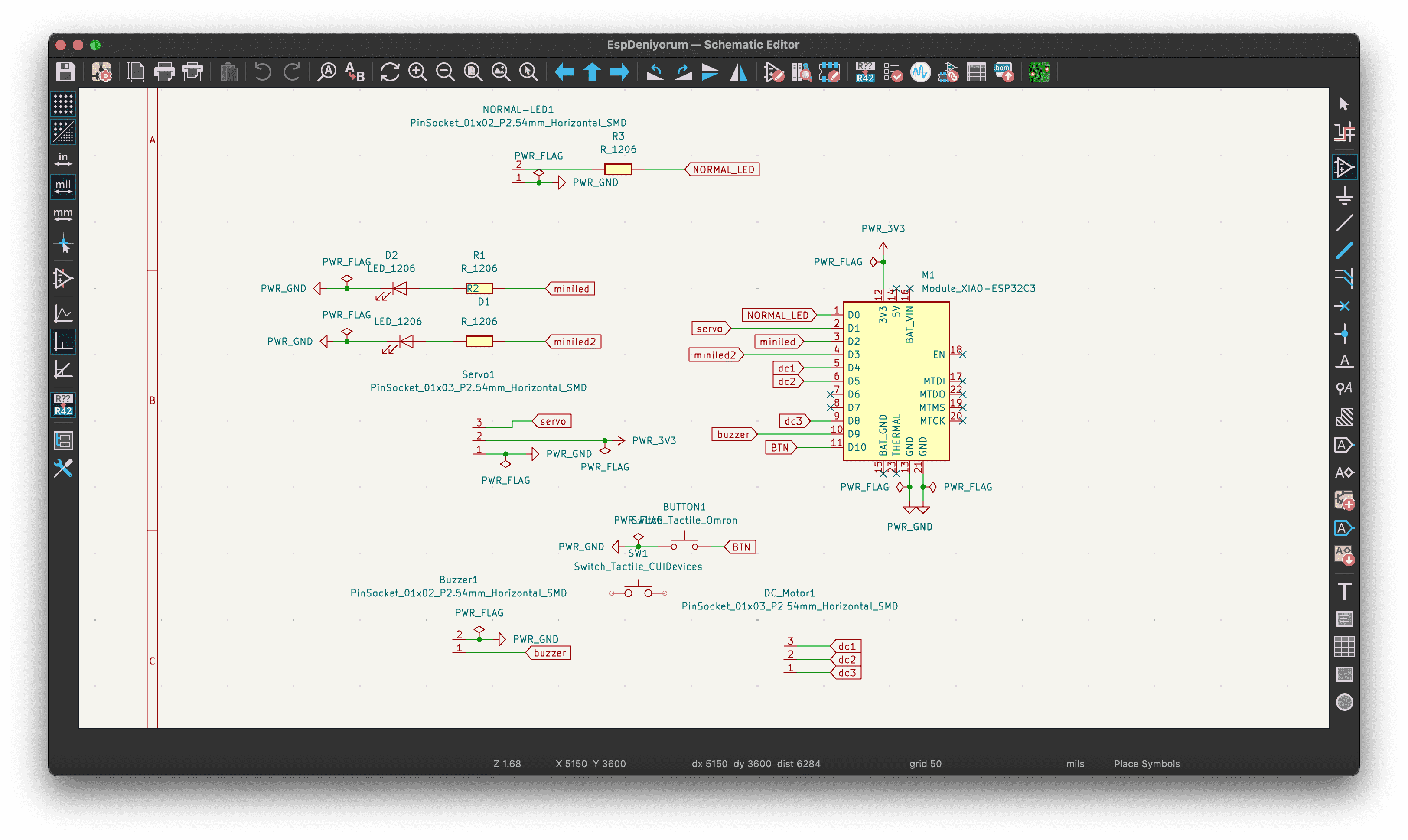The width and height of the screenshot is (1408, 840).
Task: Zoom to fit the whole page
Action: click(473, 72)
